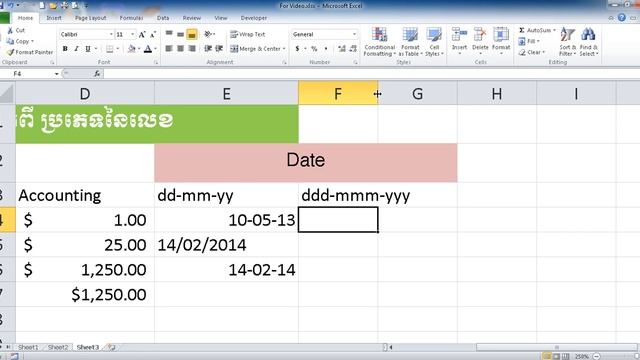The image size is (640, 360).
Task: Click the Name Box showing F4
Action: click(x=27, y=74)
